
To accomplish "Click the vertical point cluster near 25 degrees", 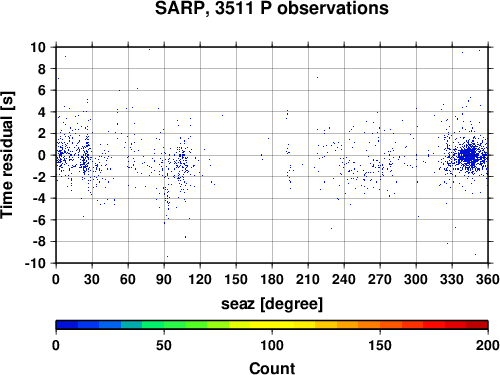I will (86, 154).
